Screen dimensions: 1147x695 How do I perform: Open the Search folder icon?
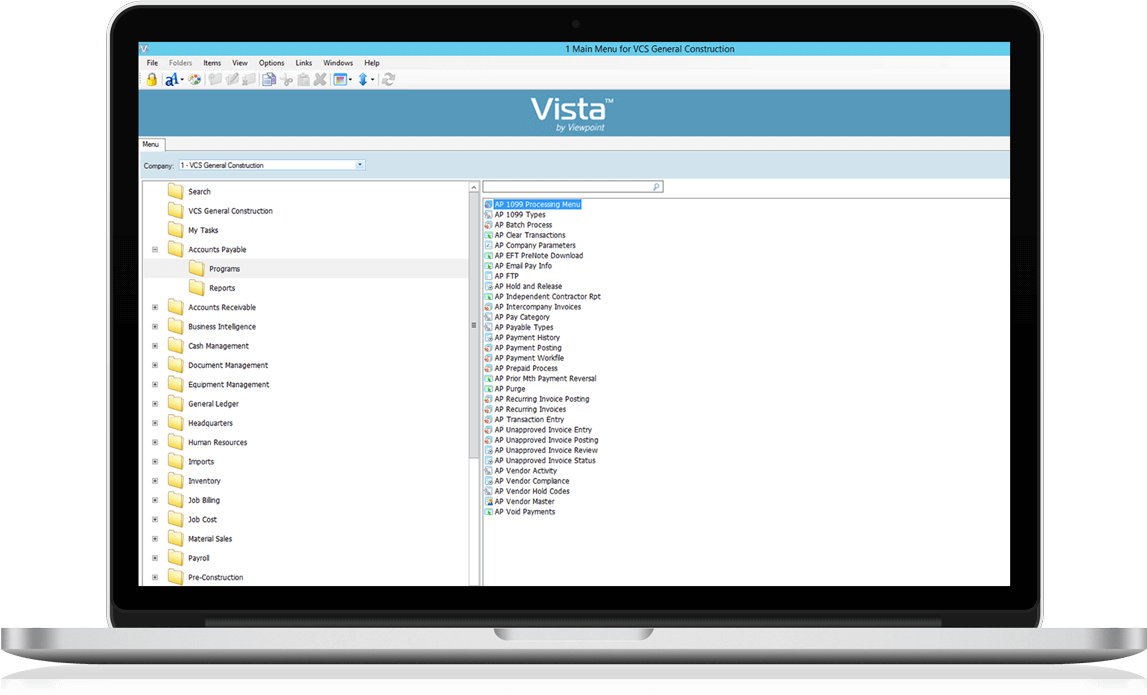pos(176,191)
